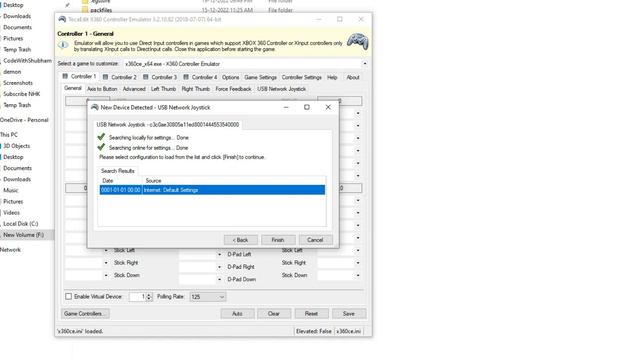Enable the Virtual Device checkbox
640x360 pixels.
tap(69, 297)
